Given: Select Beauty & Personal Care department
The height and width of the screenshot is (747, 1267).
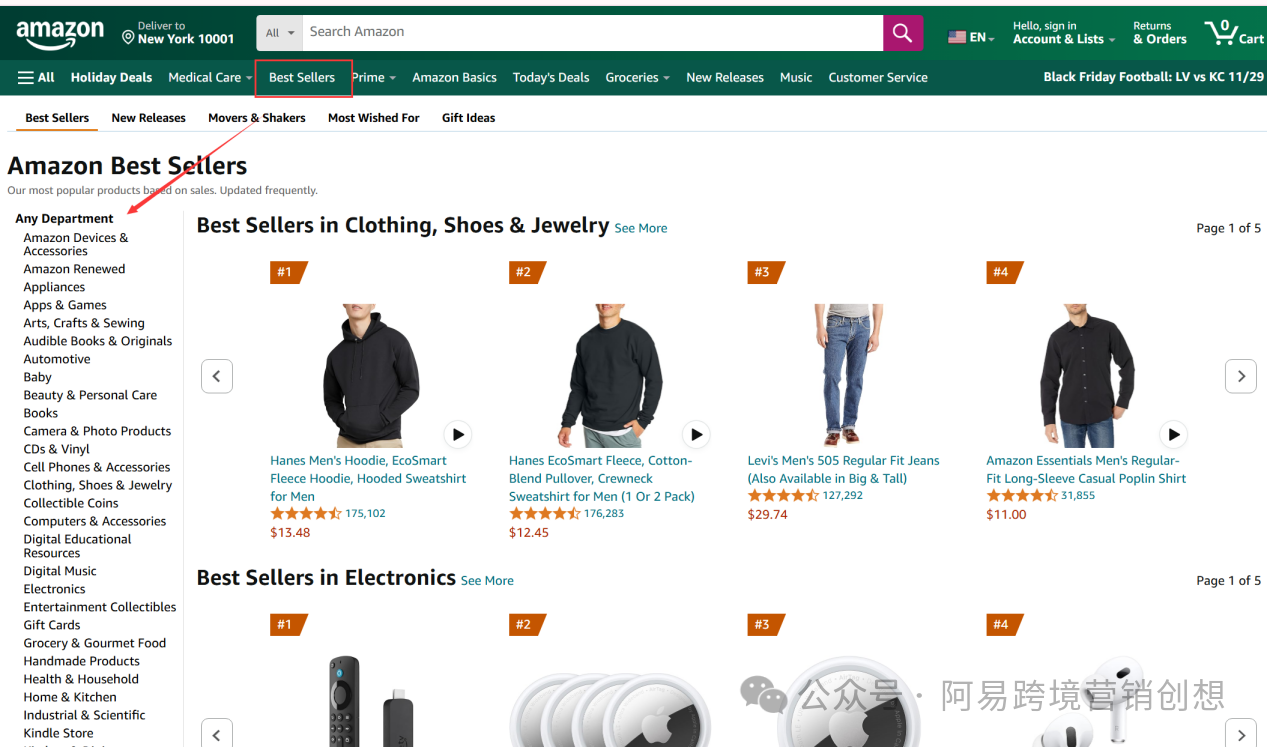Looking at the screenshot, I should pos(90,395).
